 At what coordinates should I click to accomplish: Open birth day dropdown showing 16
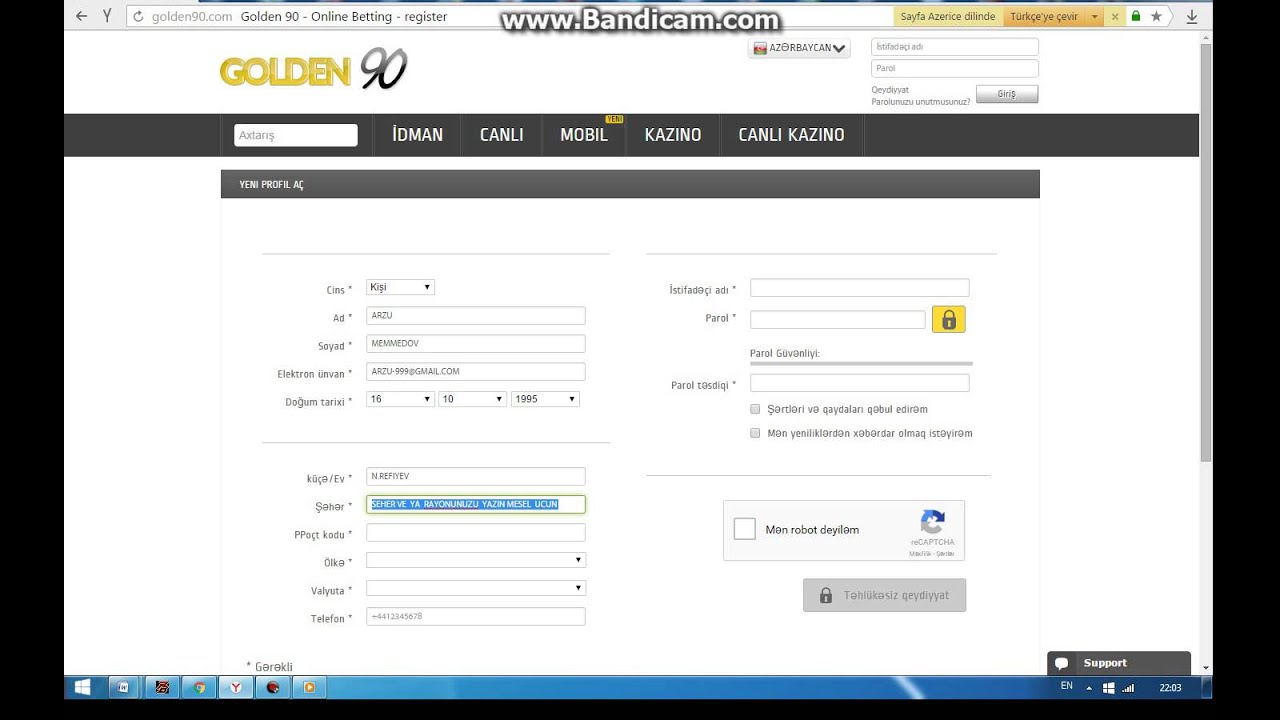pyautogui.click(x=400, y=399)
